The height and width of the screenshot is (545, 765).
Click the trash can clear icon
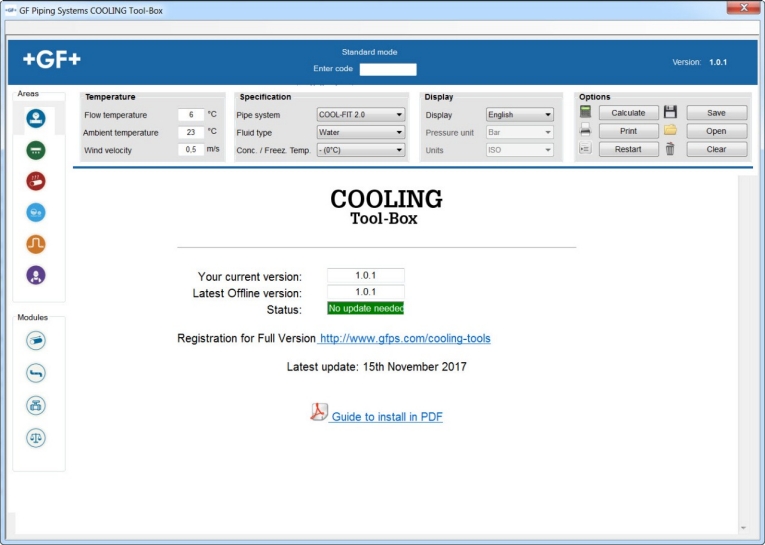click(x=670, y=149)
